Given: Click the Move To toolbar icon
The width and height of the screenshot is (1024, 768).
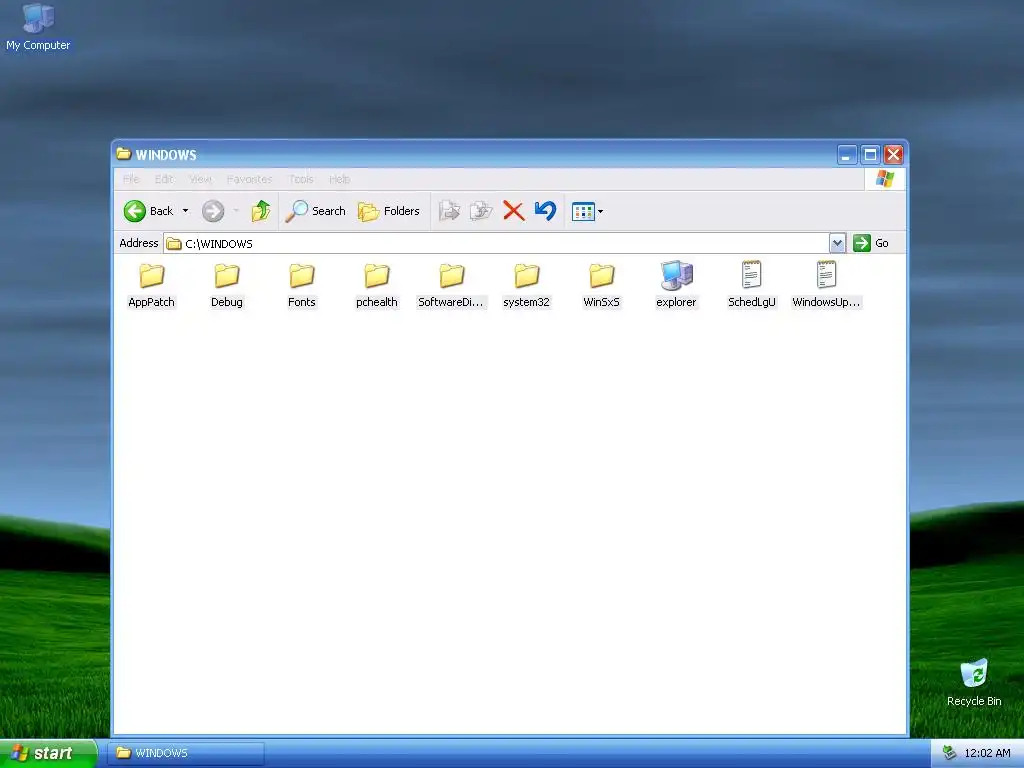Looking at the screenshot, I should (x=449, y=211).
